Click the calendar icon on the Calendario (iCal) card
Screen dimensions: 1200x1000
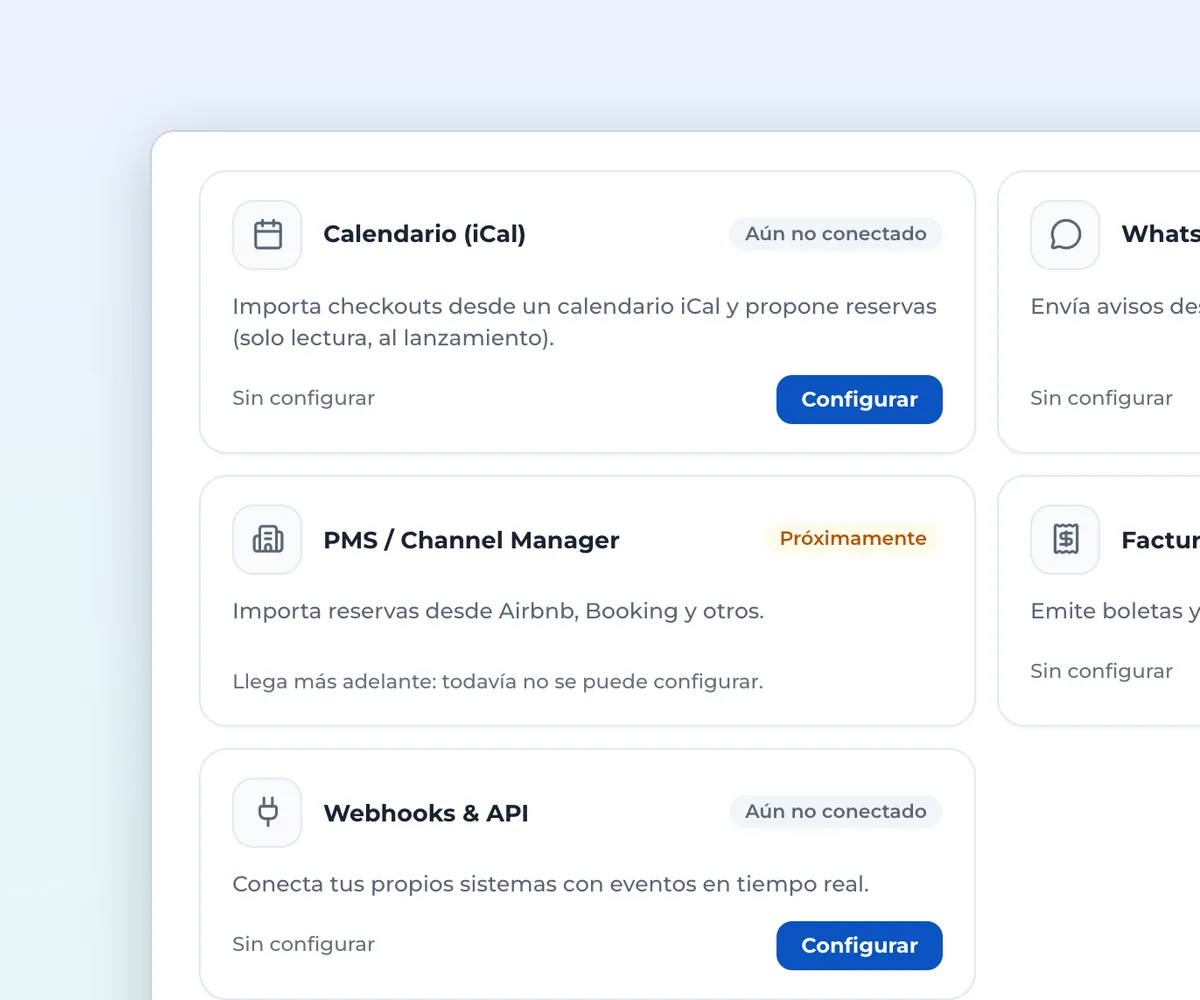[267, 235]
